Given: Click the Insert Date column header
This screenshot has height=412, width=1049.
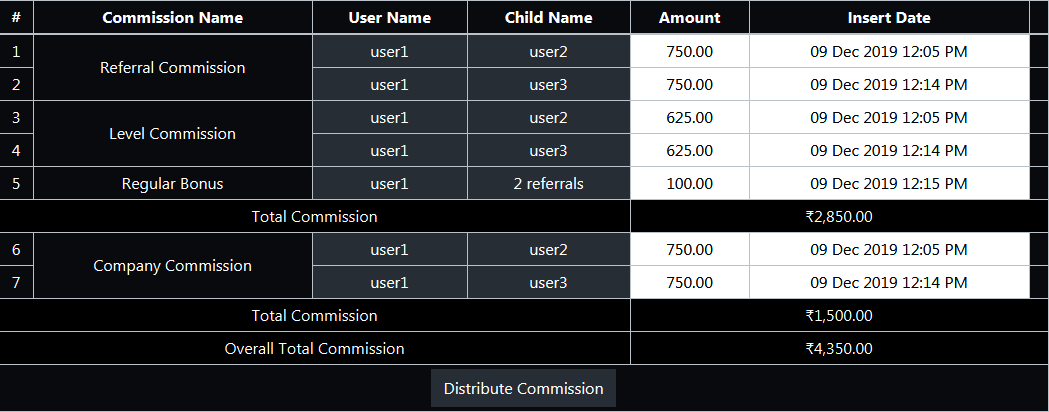Looking at the screenshot, I should click(889, 18).
